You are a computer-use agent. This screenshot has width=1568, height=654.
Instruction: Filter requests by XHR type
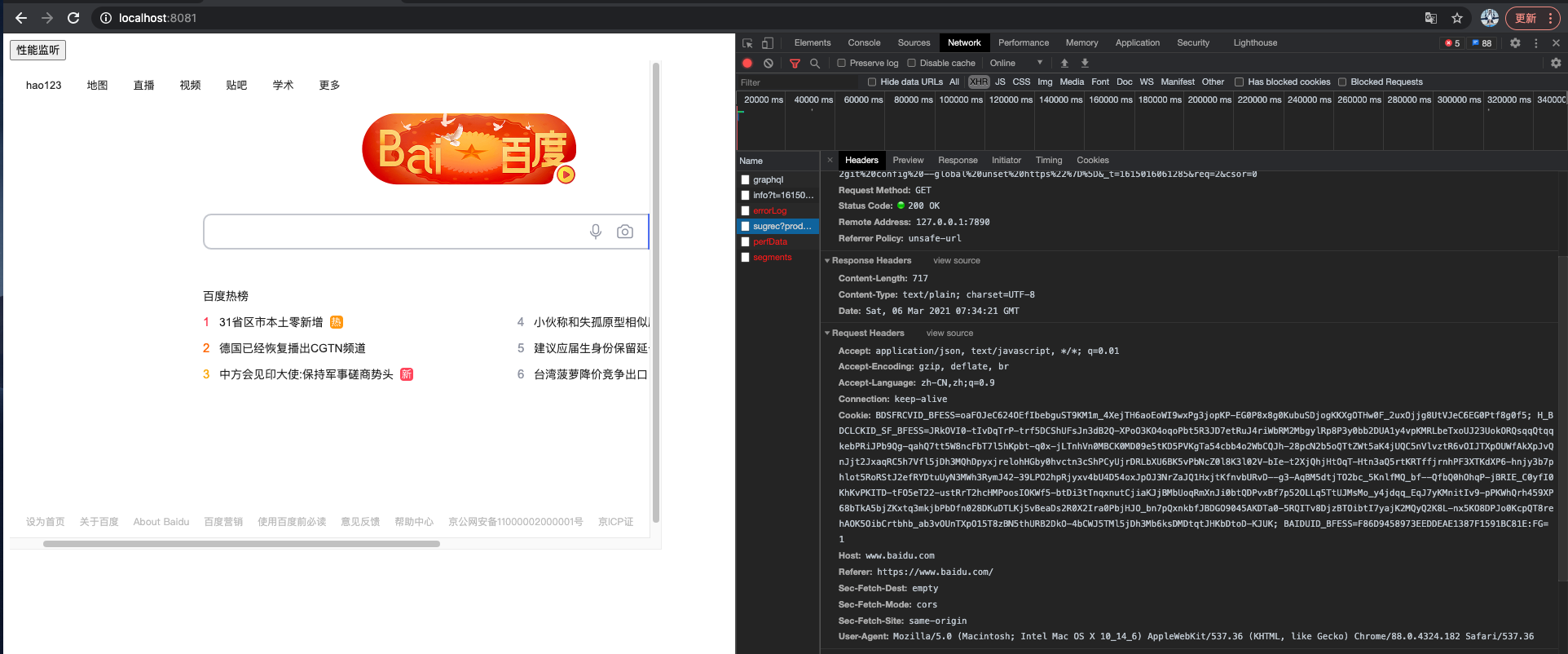tap(979, 82)
